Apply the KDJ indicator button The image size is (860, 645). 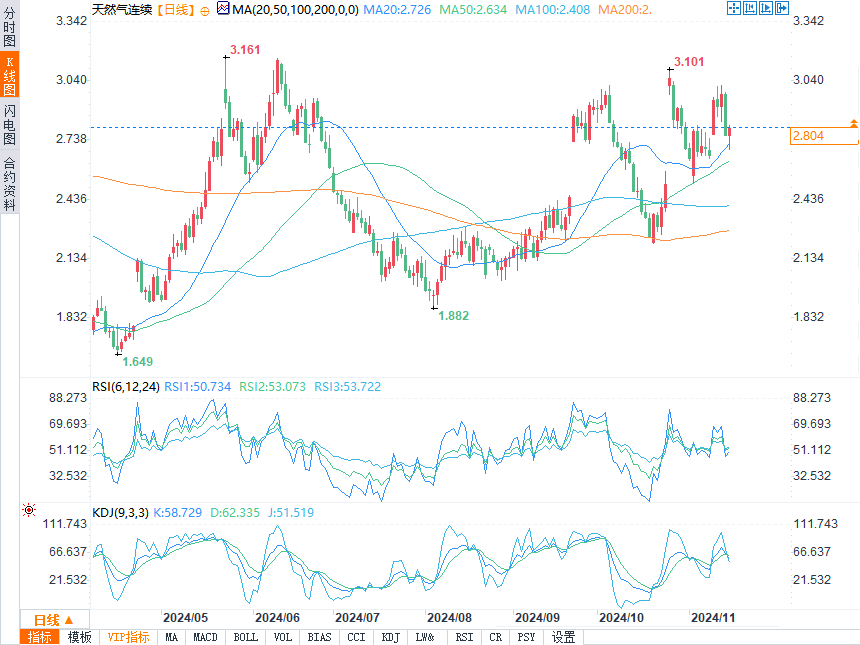(x=391, y=637)
